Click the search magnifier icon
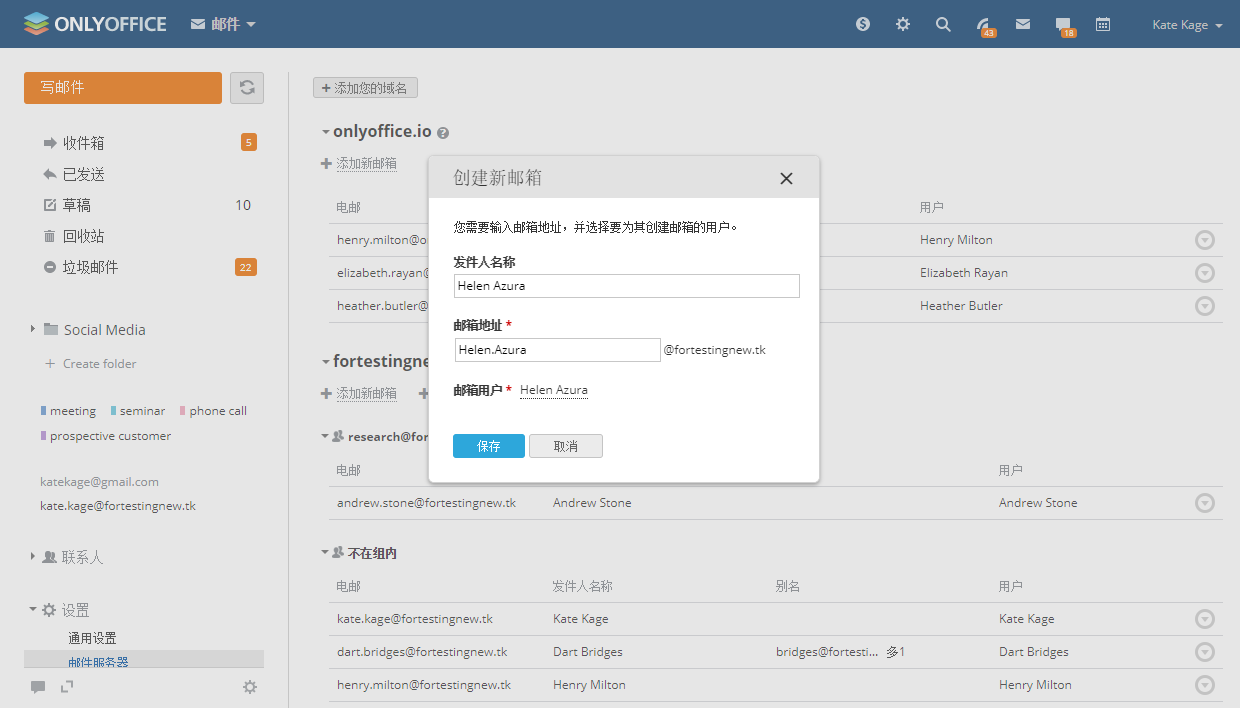The width and height of the screenshot is (1240, 708). coord(943,25)
